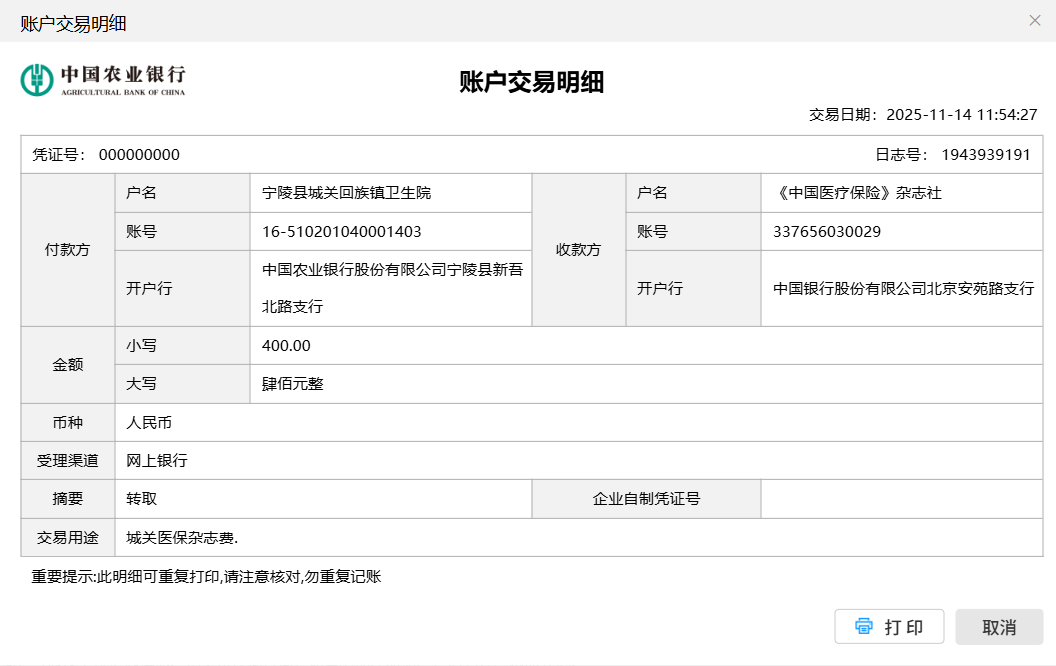
Task: Click the 人民币 currency value
Action: [149, 423]
